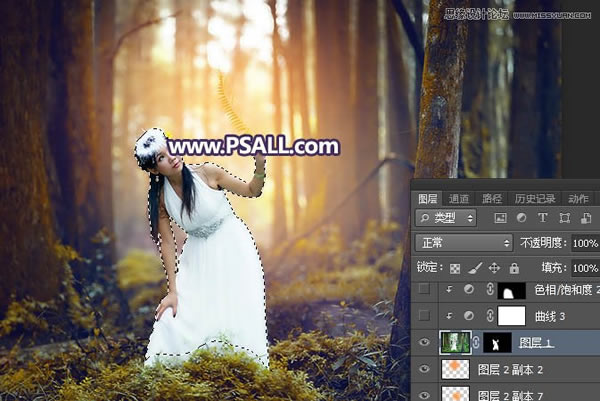This screenshot has height=401, width=600.
Task: Select the 图层 2 副本 7 thumbnail
Action: pyautogui.click(x=455, y=394)
